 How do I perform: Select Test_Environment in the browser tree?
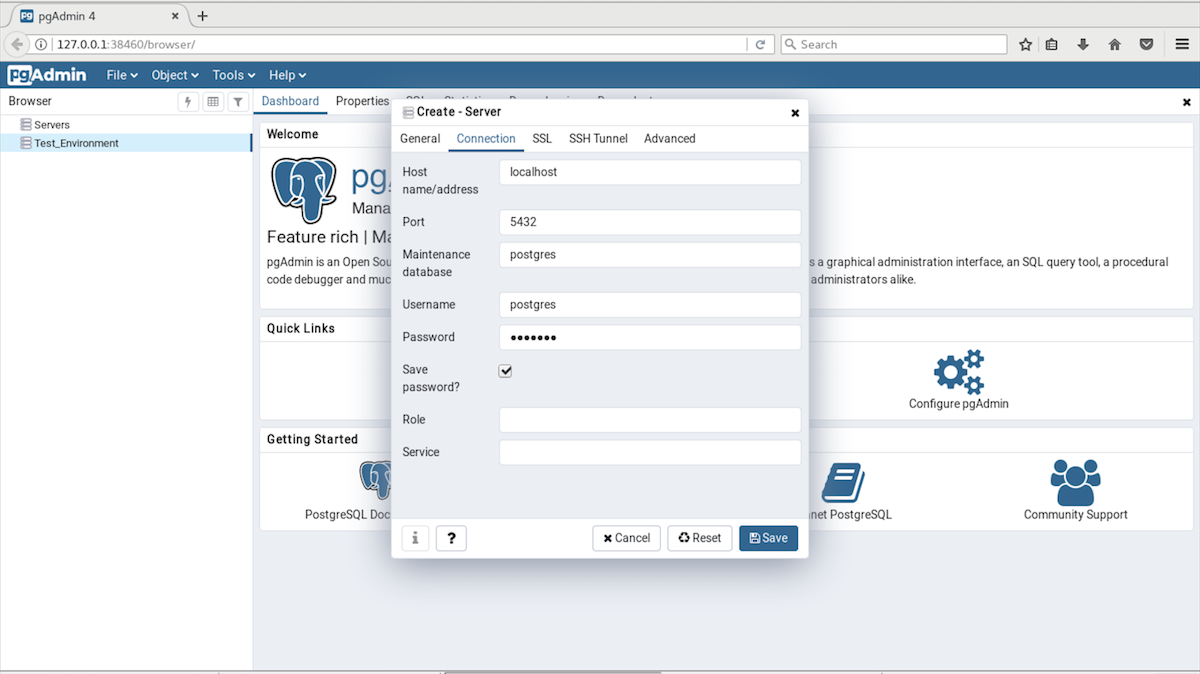[76, 143]
